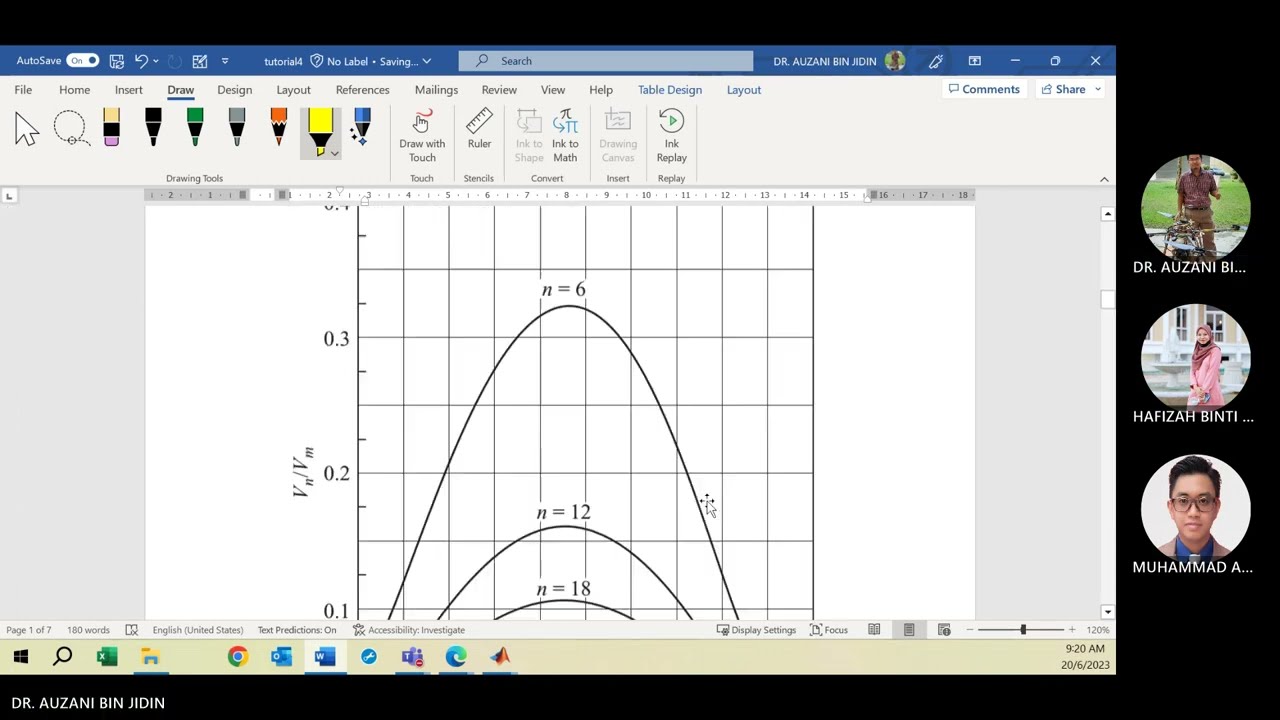
Task: Open MATLAB from the taskbar
Action: tap(500, 657)
